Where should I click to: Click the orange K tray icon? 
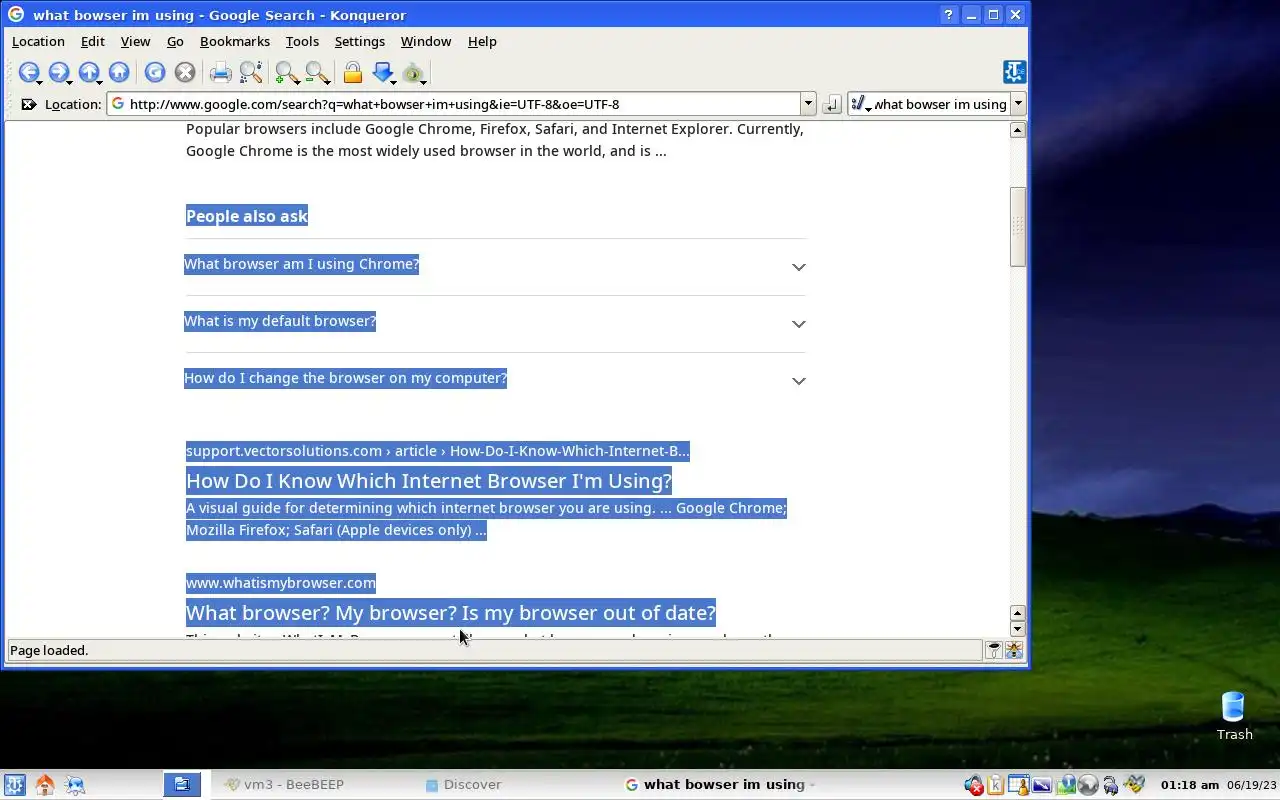coord(995,786)
